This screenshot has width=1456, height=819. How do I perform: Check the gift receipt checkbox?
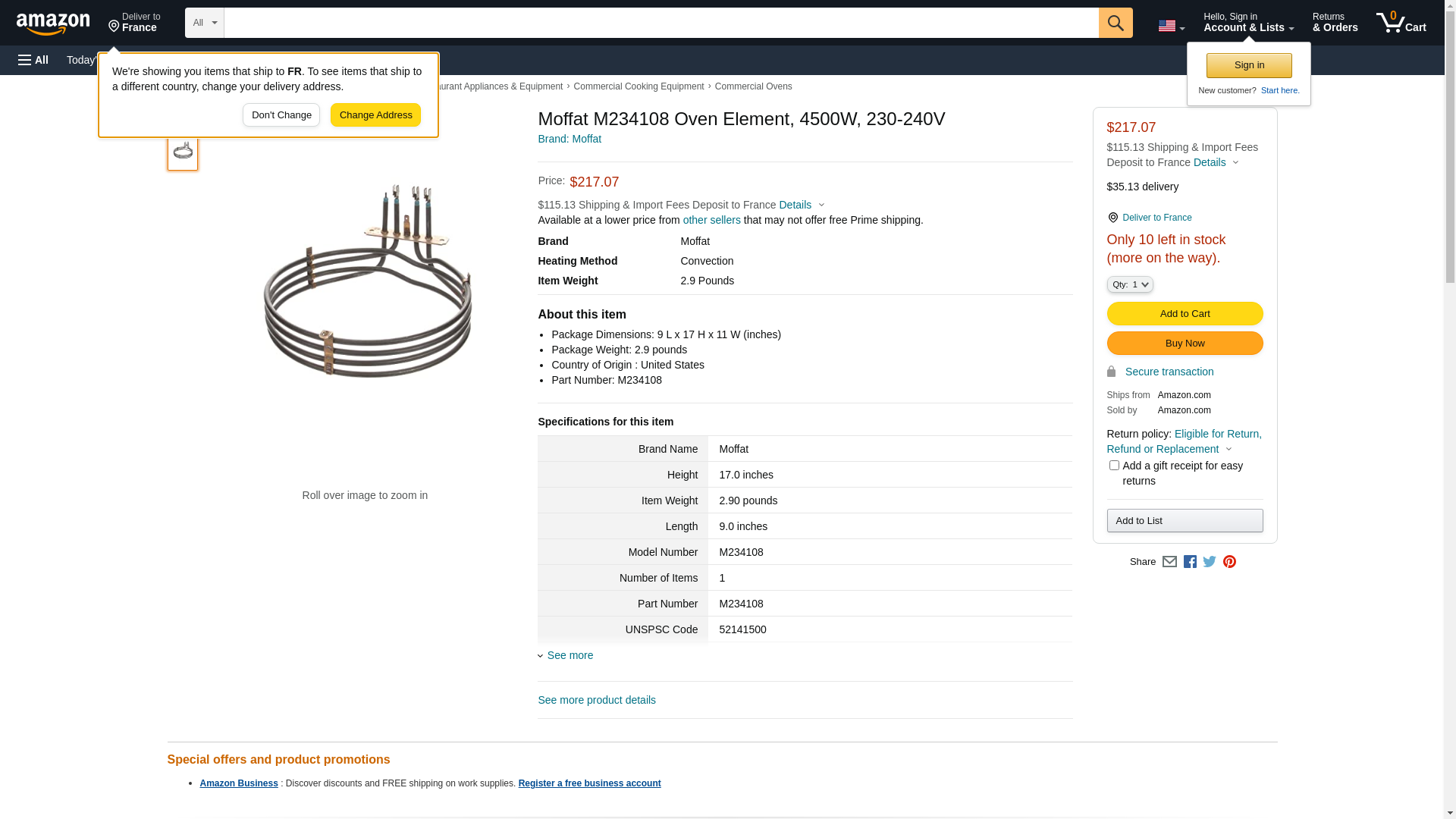click(x=1114, y=466)
